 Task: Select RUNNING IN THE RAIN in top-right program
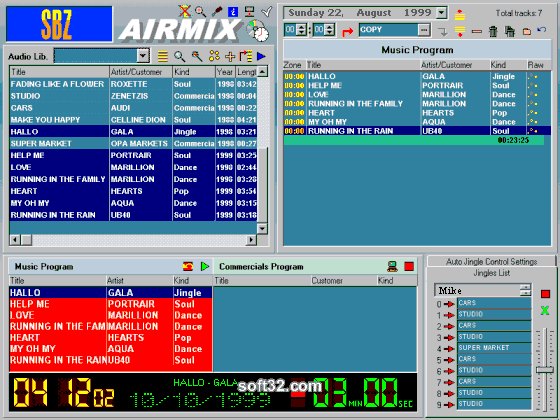click(x=417, y=131)
